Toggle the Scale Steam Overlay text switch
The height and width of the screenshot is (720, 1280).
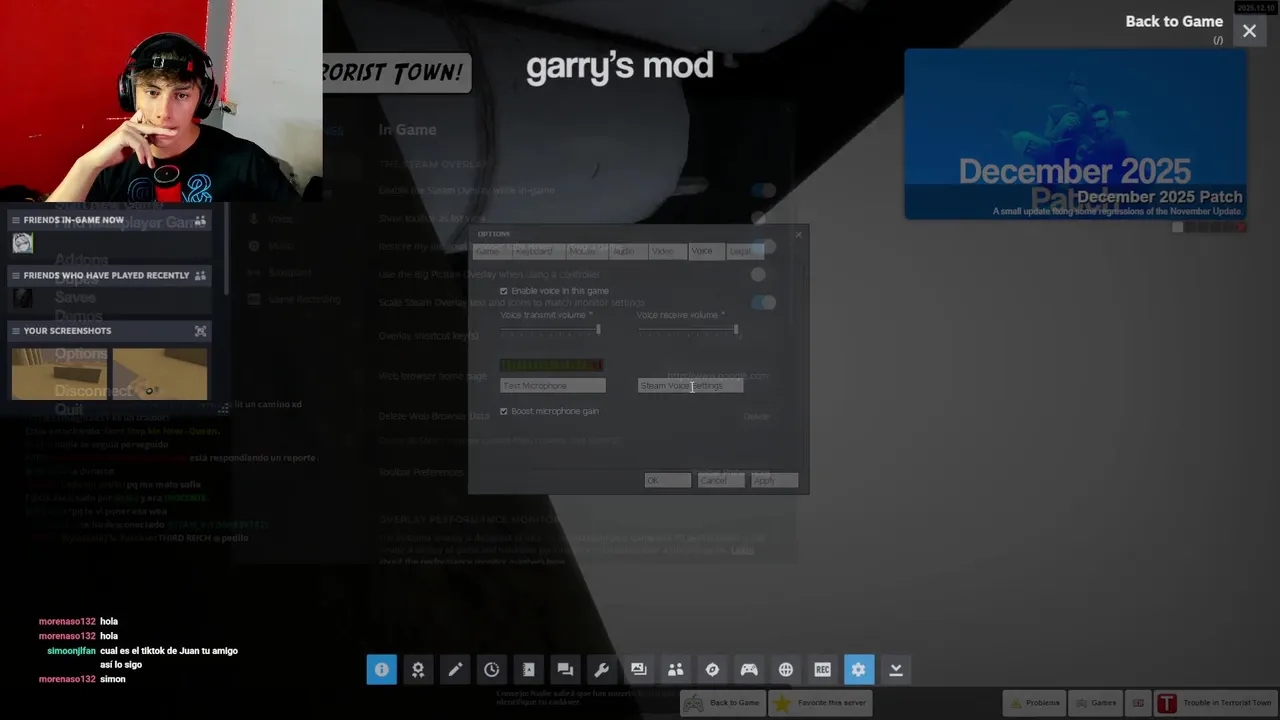(x=763, y=302)
